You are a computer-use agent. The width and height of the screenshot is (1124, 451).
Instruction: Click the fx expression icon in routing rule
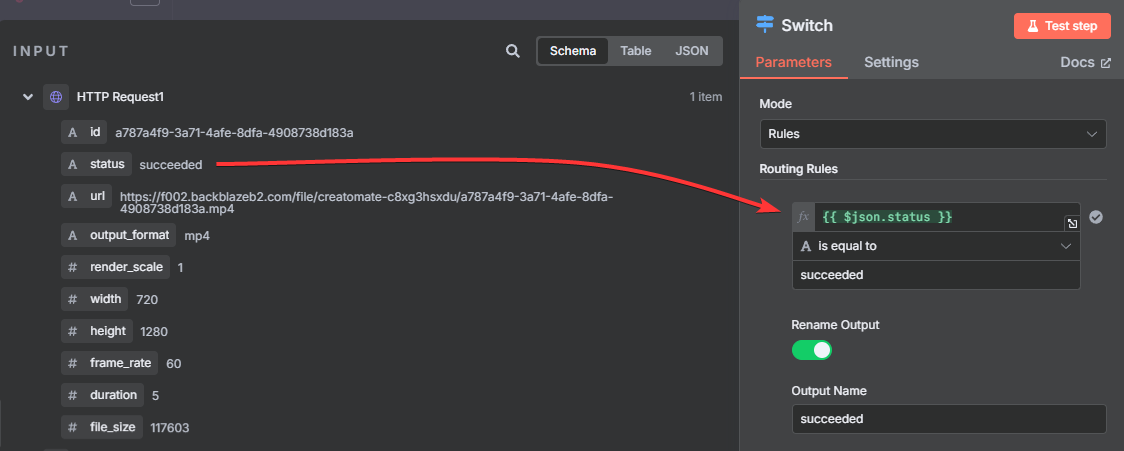[804, 217]
